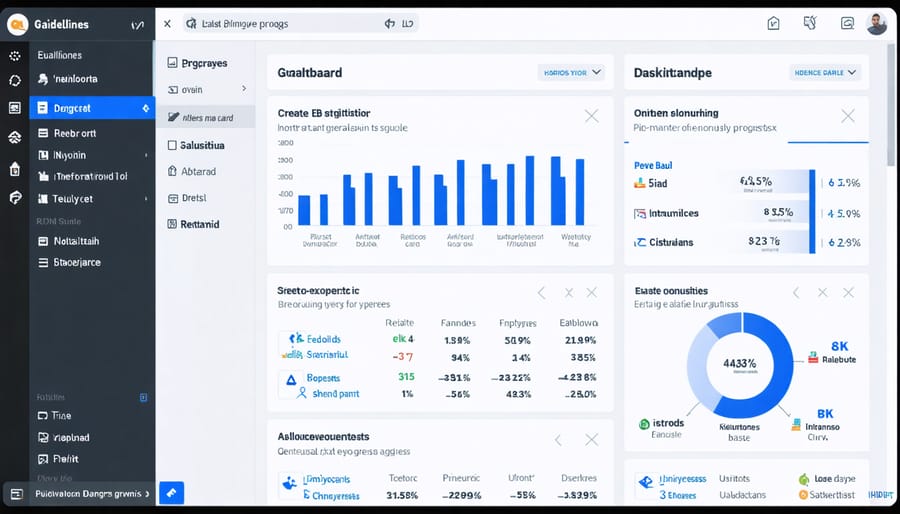Open the dropdown in the Daskittandpe header

coord(825,72)
